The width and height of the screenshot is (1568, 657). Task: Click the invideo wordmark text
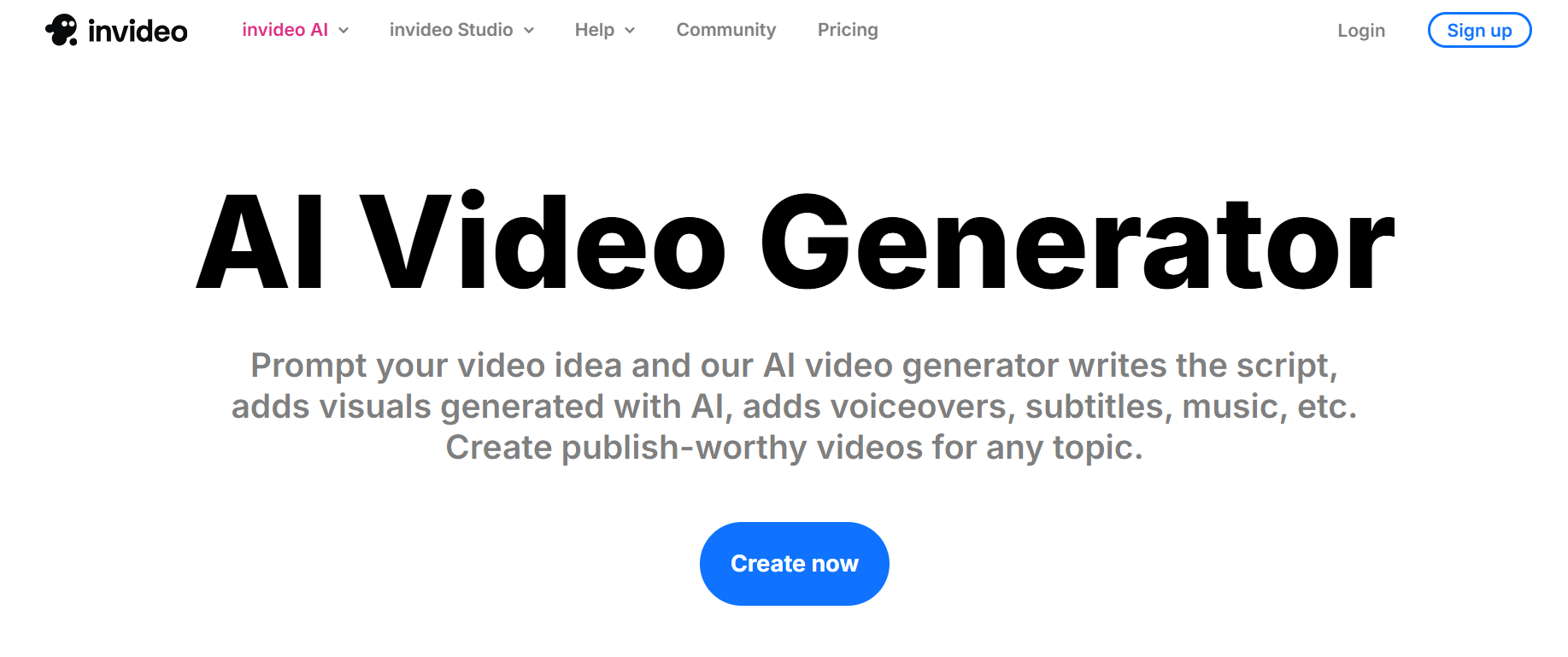click(x=138, y=32)
